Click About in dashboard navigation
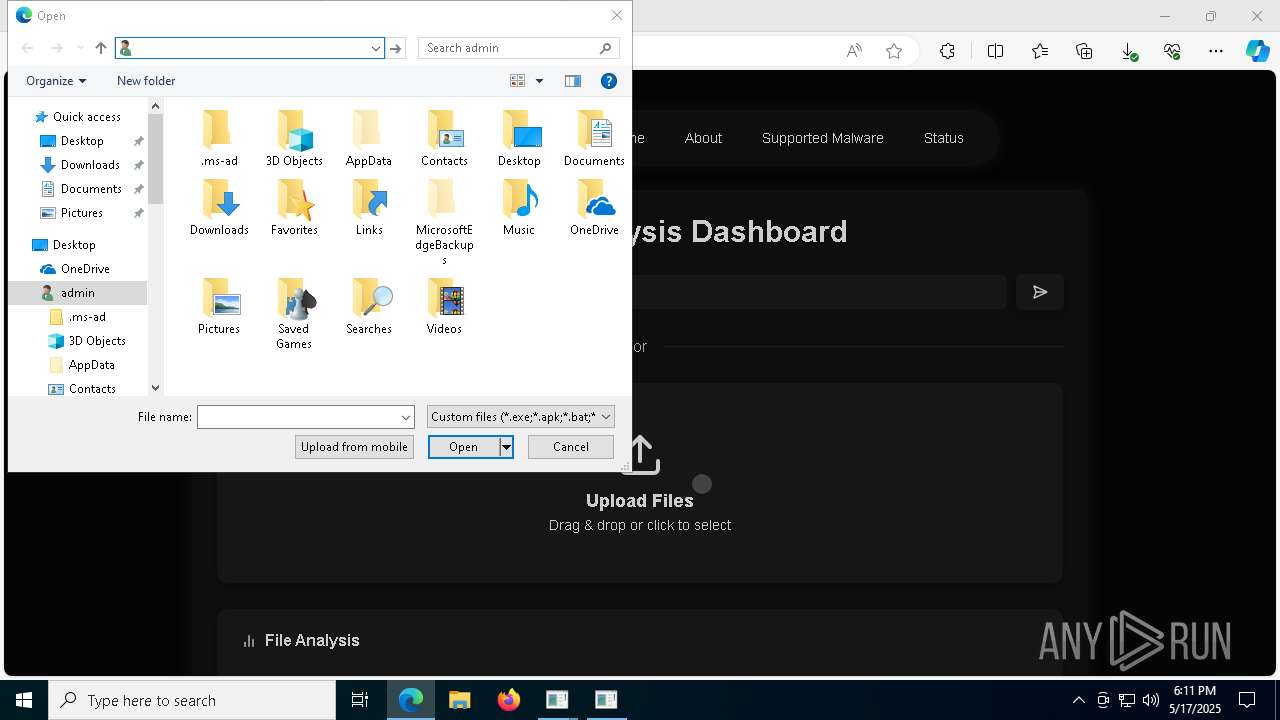 pos(703,138)
